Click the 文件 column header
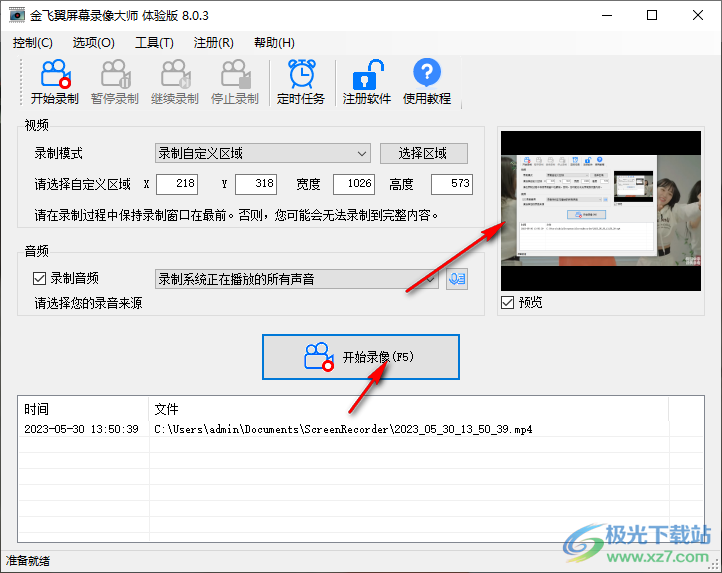Viewport: 722px width, 573px height. pos(409,409)
